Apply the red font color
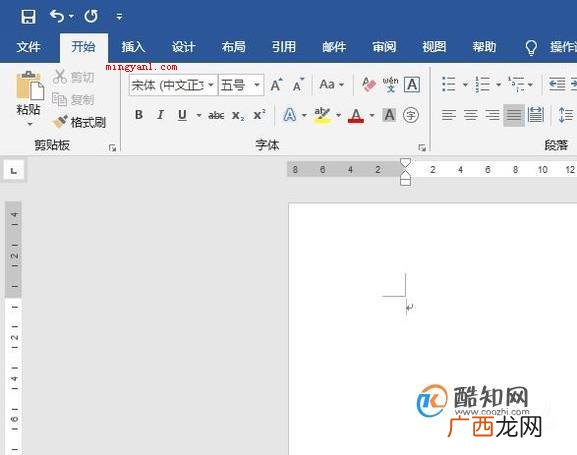This screenshot has height=455, width=577. 356,116
